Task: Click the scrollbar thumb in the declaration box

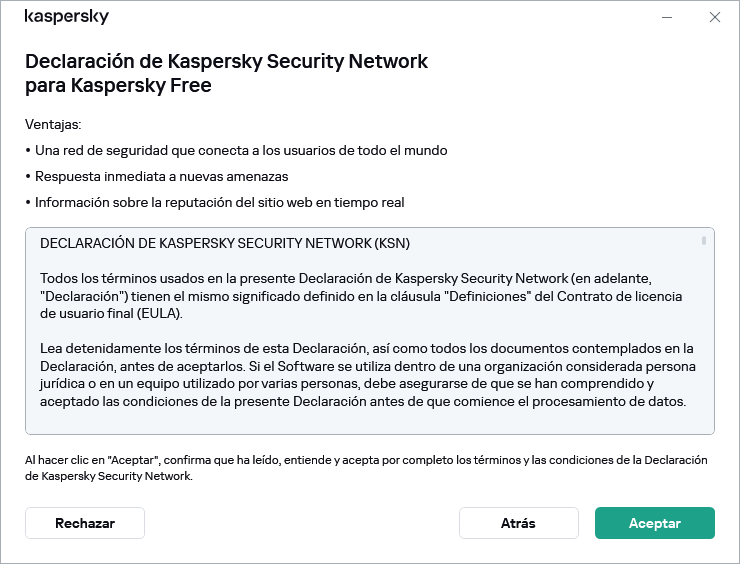Action: coord(704,241)
